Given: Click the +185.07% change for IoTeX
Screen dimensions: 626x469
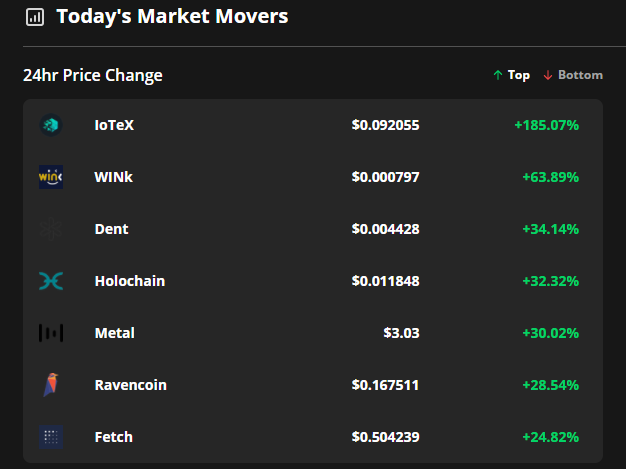Looking at the screenshot, I should [547, 125].
